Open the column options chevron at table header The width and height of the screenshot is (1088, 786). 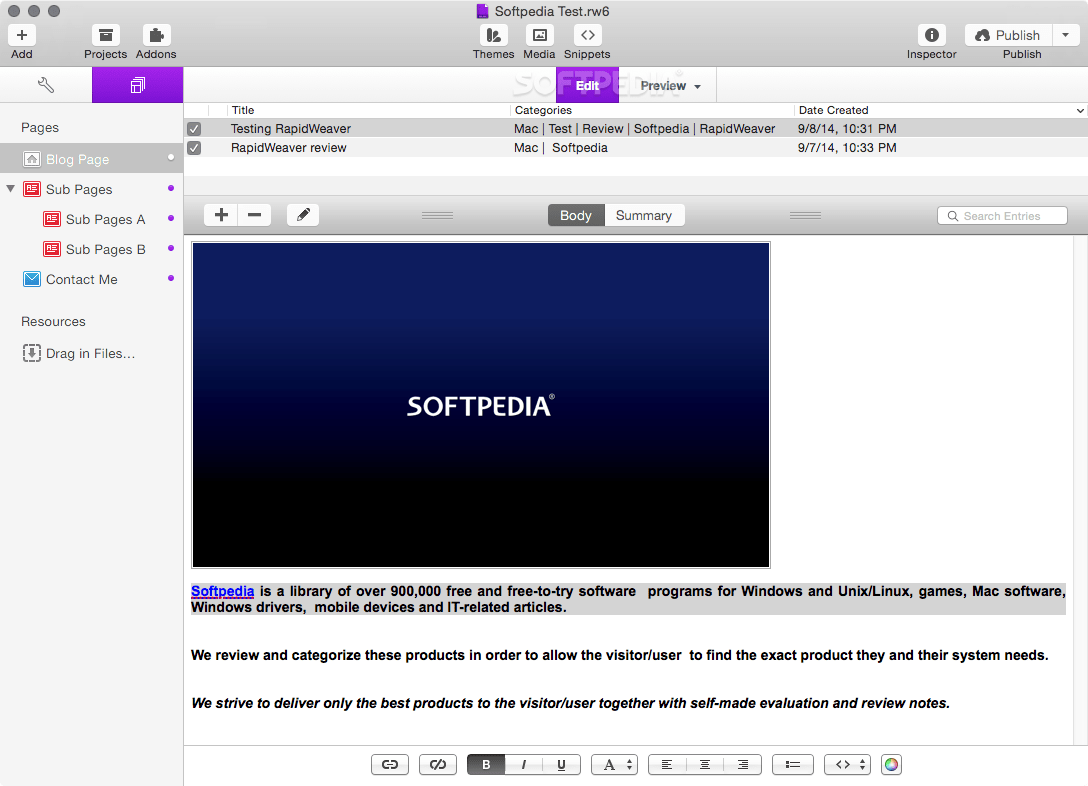tap(1080, 111)
